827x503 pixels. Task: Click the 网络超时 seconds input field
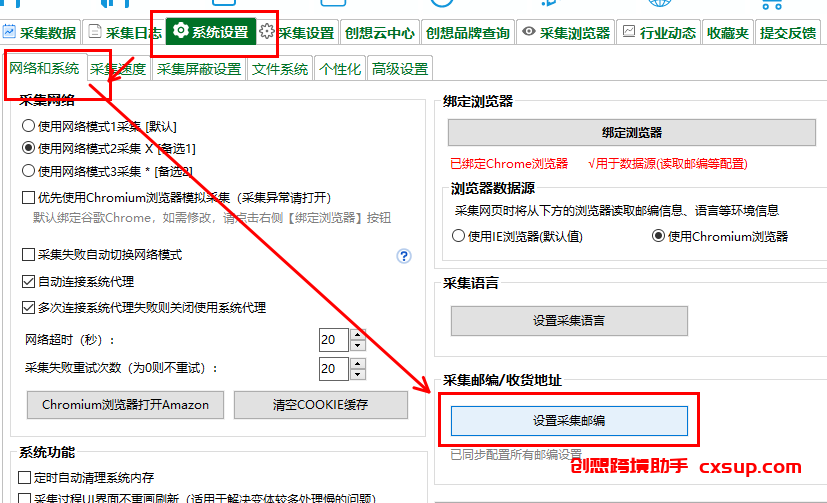point(334,340)
